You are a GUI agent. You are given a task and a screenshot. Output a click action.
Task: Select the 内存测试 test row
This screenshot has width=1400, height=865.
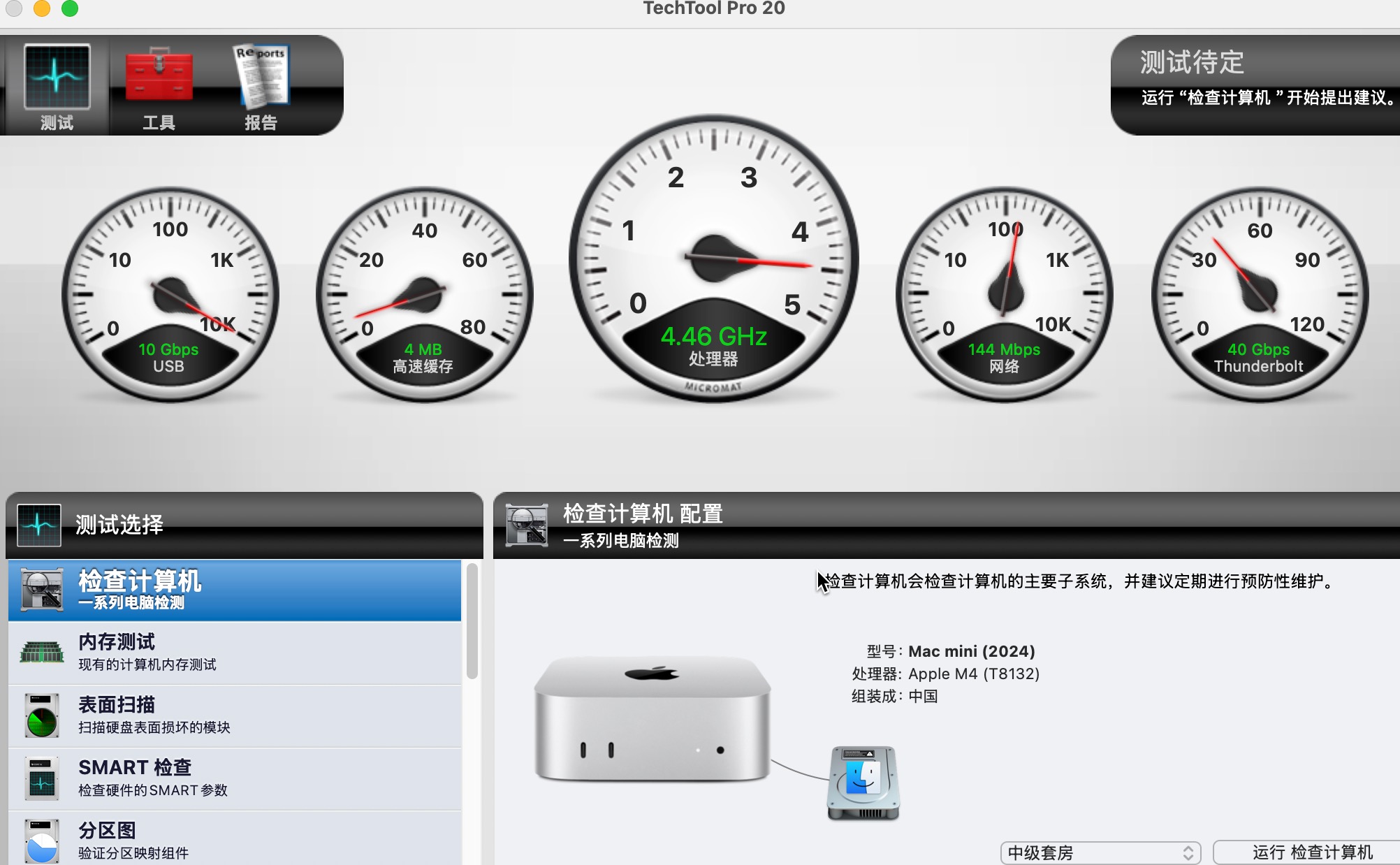coord(235,653)
